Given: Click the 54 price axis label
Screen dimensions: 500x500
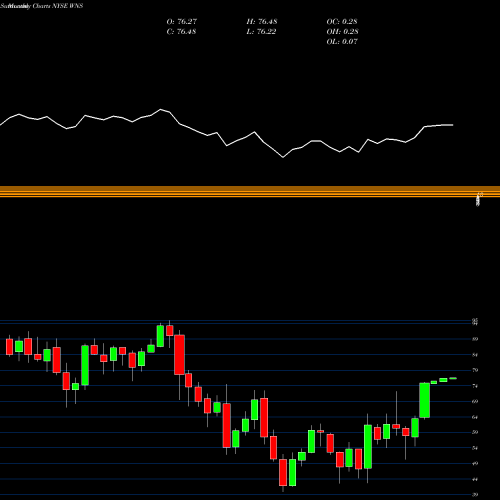Looking at the screenshot, I should (x=475, y=448).
